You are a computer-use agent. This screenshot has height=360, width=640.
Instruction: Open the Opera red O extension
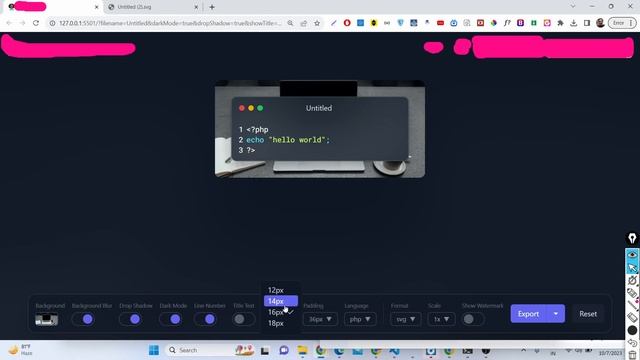coord(347,23)
